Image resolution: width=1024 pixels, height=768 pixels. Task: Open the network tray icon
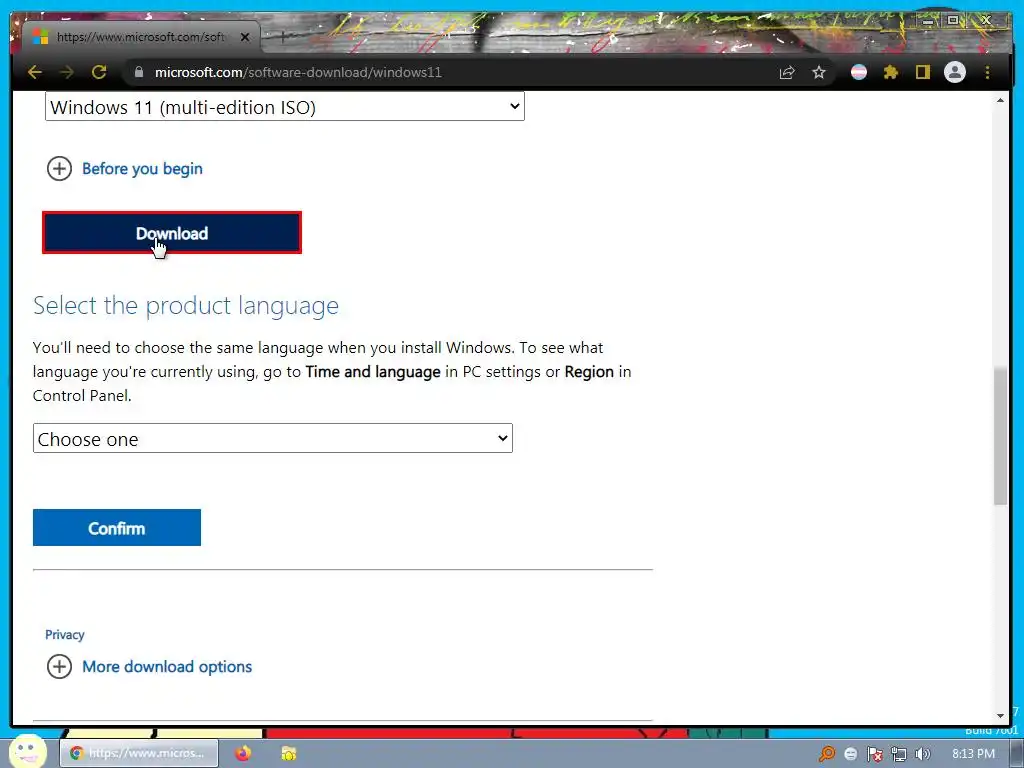point(899,754)
